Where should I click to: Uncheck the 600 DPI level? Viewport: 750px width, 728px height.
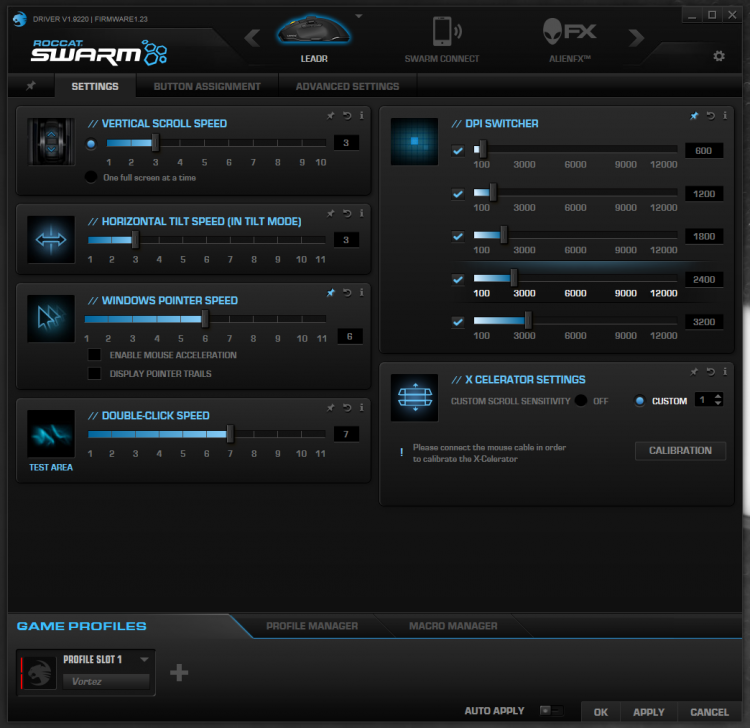458,151
